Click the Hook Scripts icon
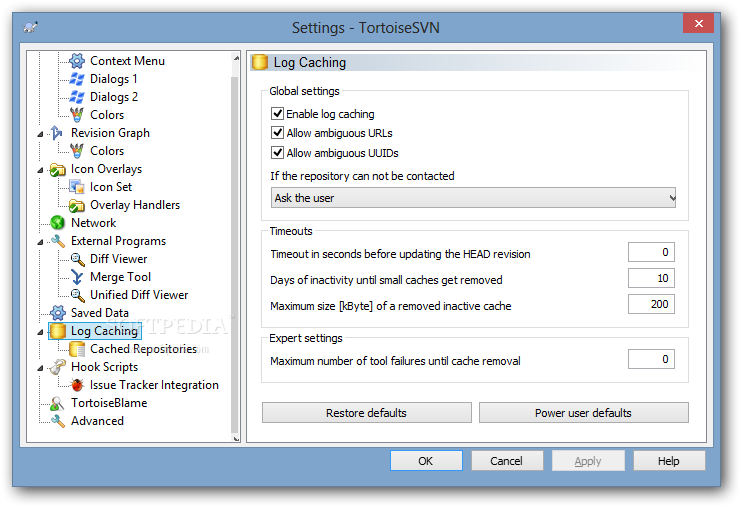The height and width of the screenshot is (507, 741). (57, 367)
